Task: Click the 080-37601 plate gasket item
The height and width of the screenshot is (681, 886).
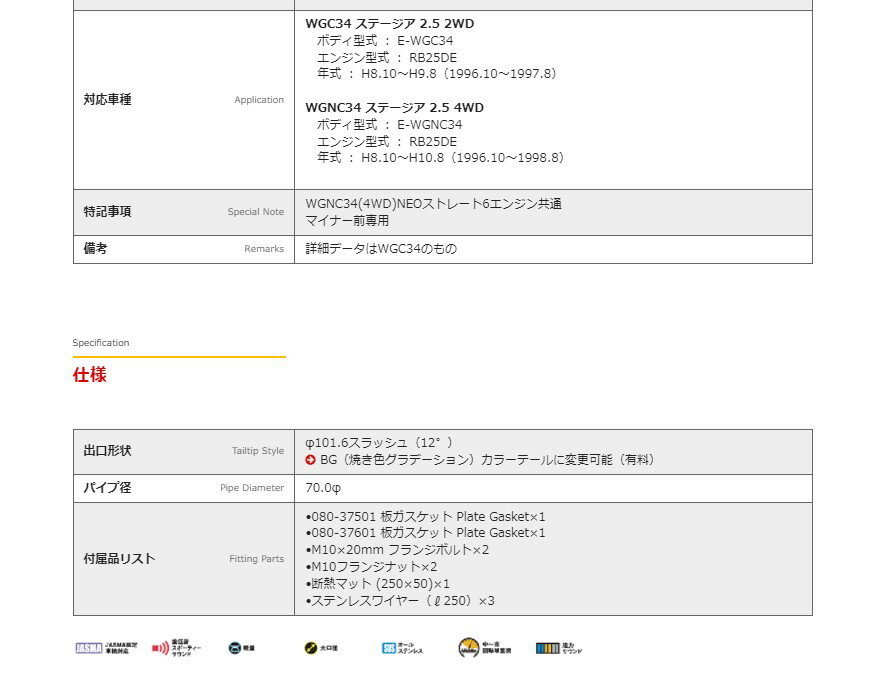Action: pos(425,533)
